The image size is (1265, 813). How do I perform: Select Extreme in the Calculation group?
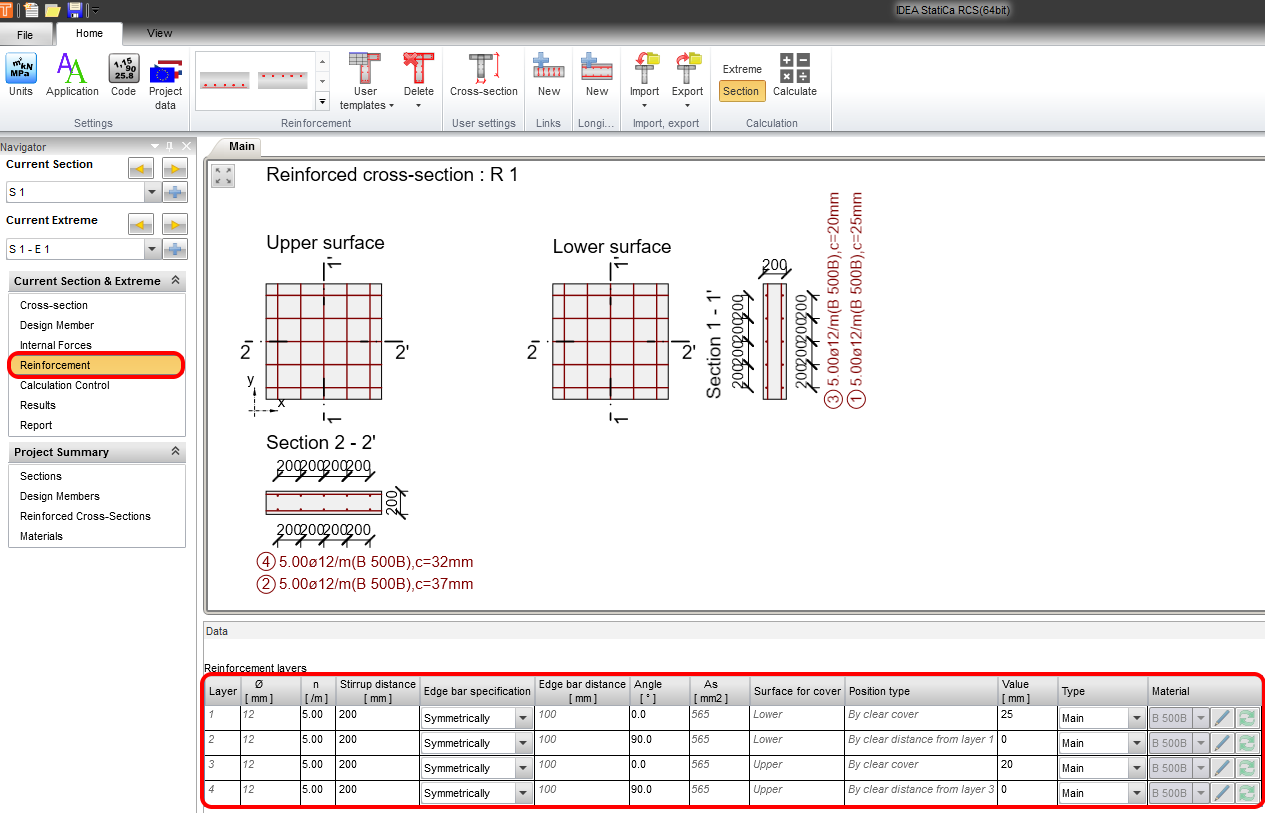(x=741, y=69)
